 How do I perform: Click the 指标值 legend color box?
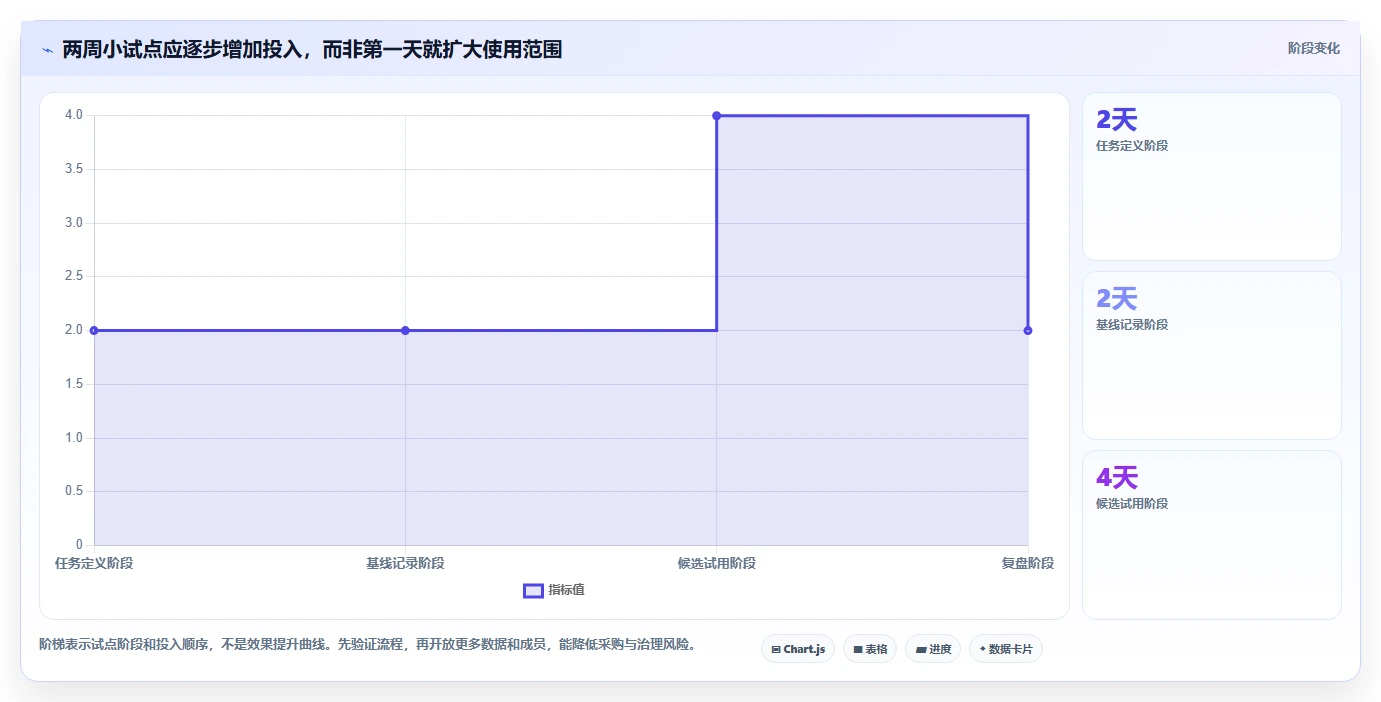533,590
